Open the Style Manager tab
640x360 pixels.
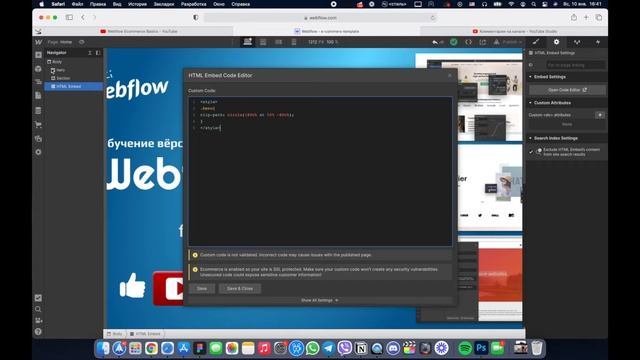coord(577,42)
